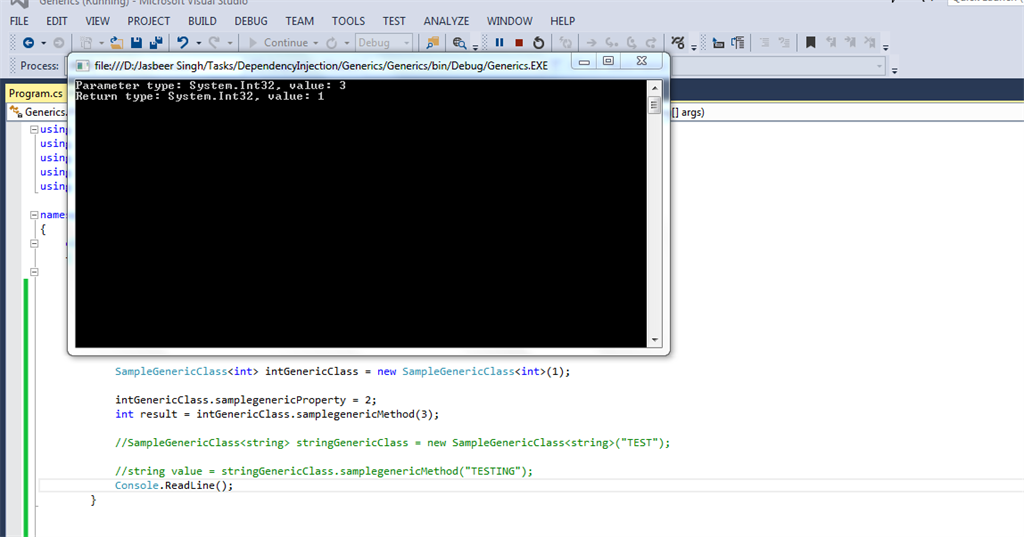Collapse the namespace code block
Image resolution: width=1024 pixels, height=537 pixels.
(x=34, y=215)
